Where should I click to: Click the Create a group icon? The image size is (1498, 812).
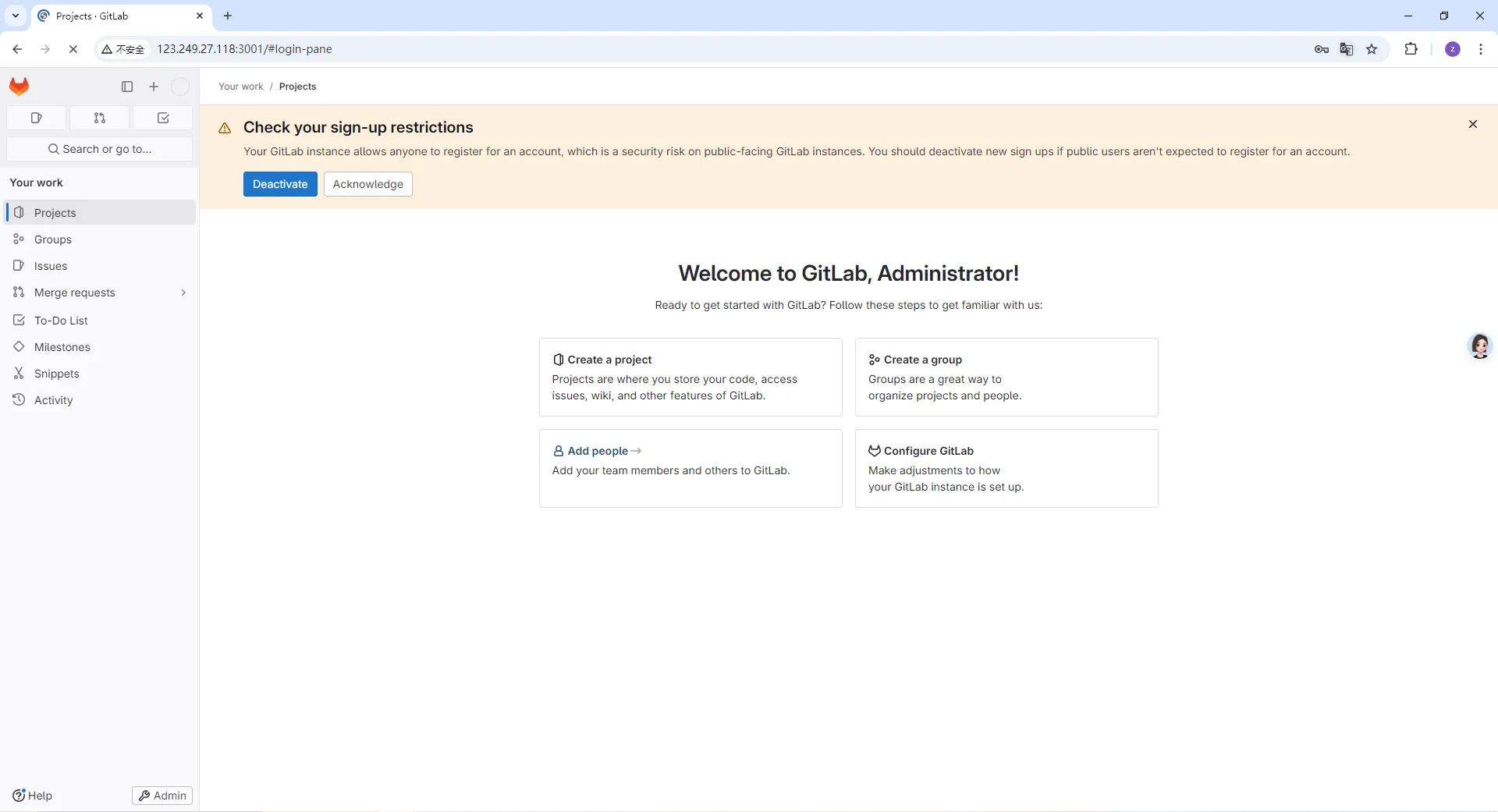click(875, 360)
